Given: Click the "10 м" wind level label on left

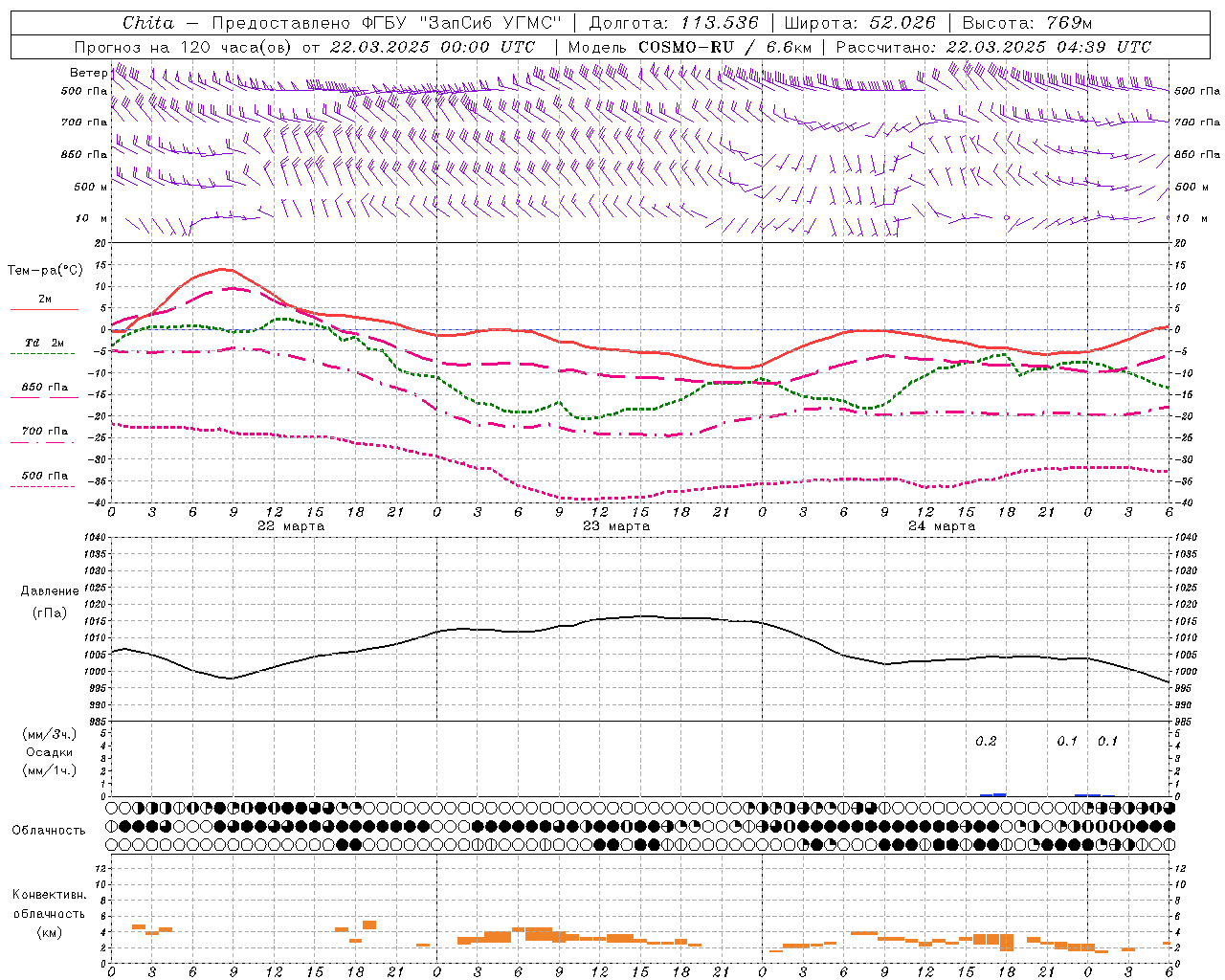Looking at the screenshot, I should tap(92, 218).
